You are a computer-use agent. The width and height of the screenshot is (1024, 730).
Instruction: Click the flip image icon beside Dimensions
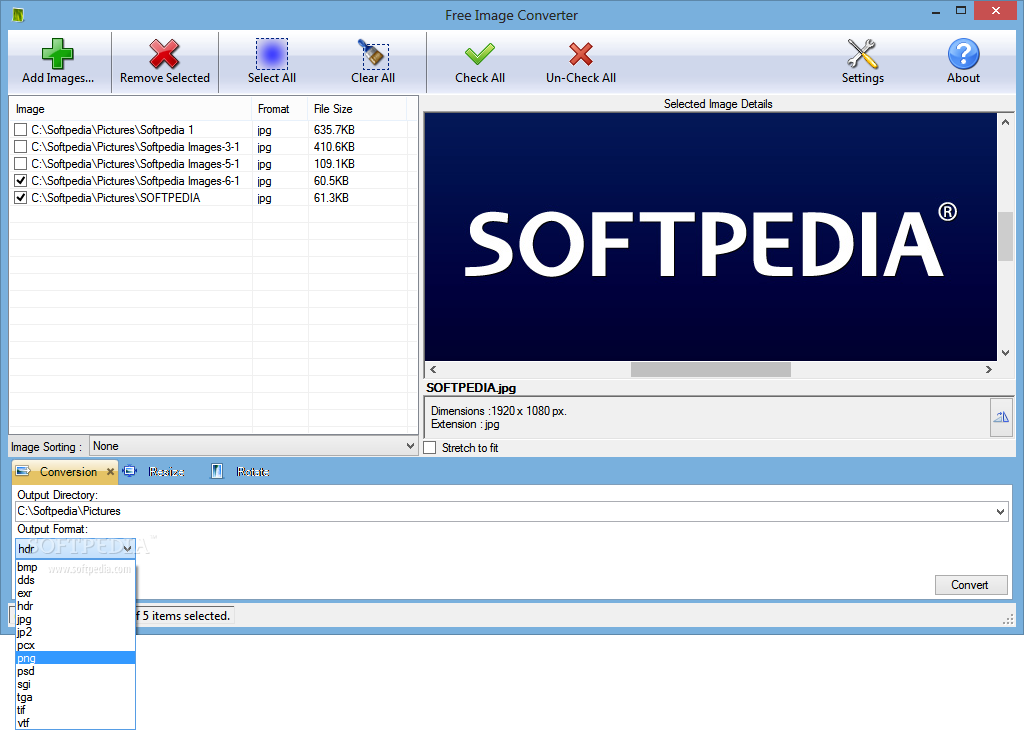coord(1001,417)
